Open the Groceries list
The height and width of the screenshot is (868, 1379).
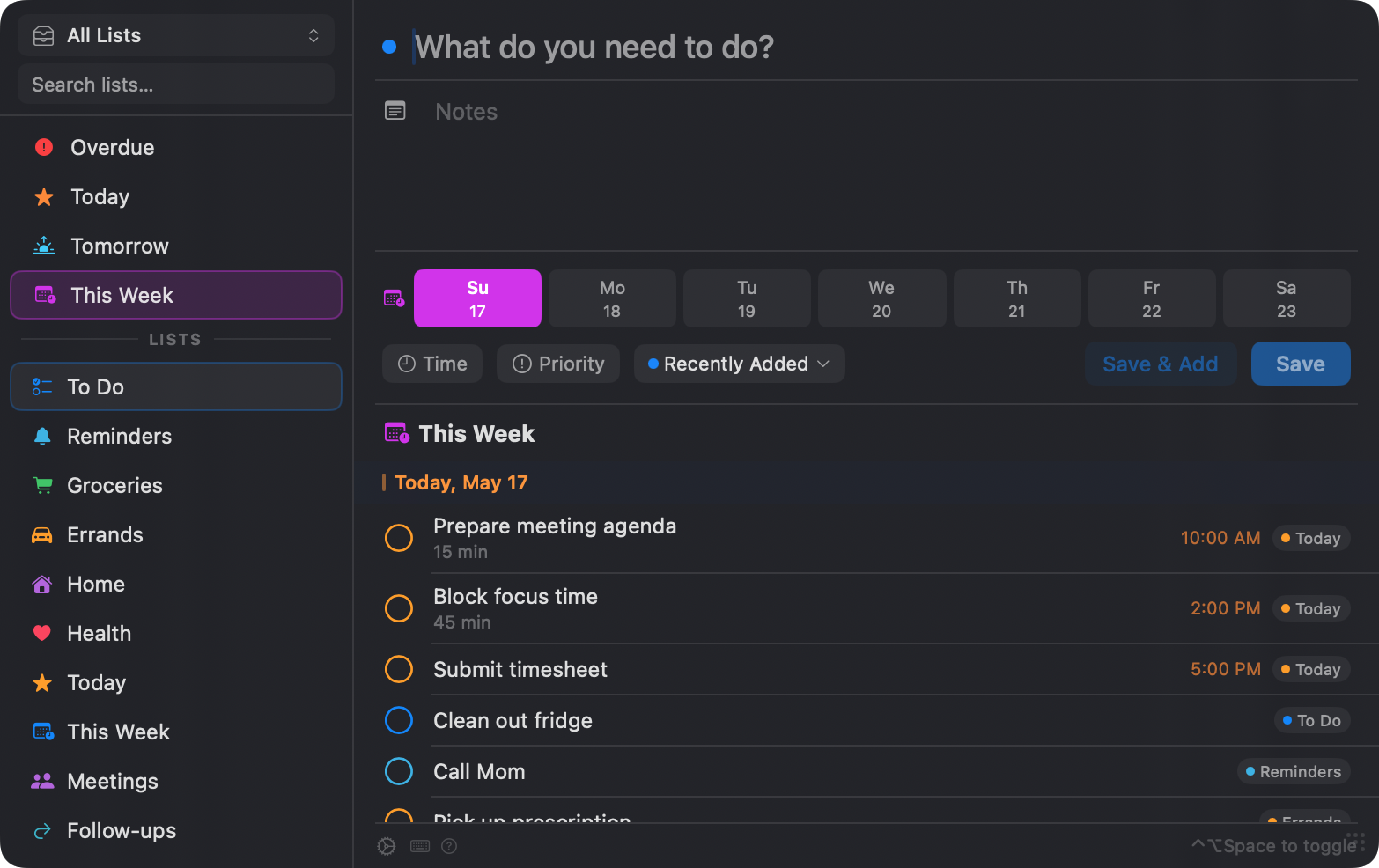click(x=176, y=485)
